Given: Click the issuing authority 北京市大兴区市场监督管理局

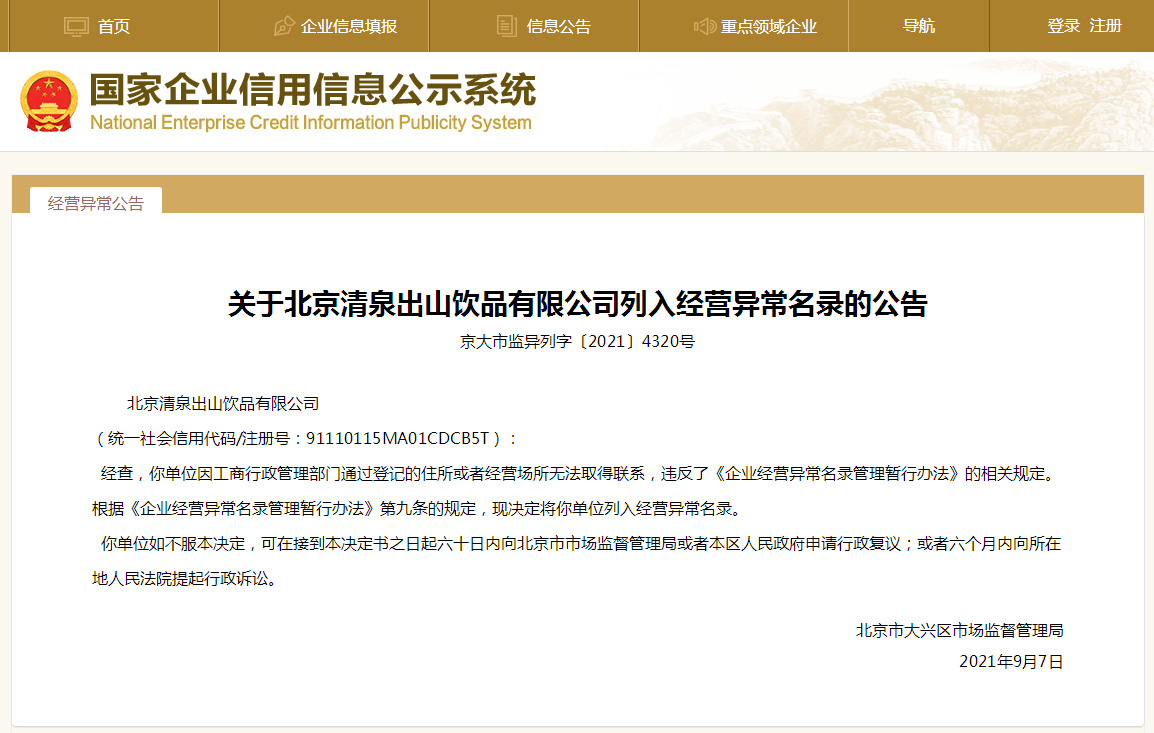Looking at the screenshot, I should coord(959,631).
